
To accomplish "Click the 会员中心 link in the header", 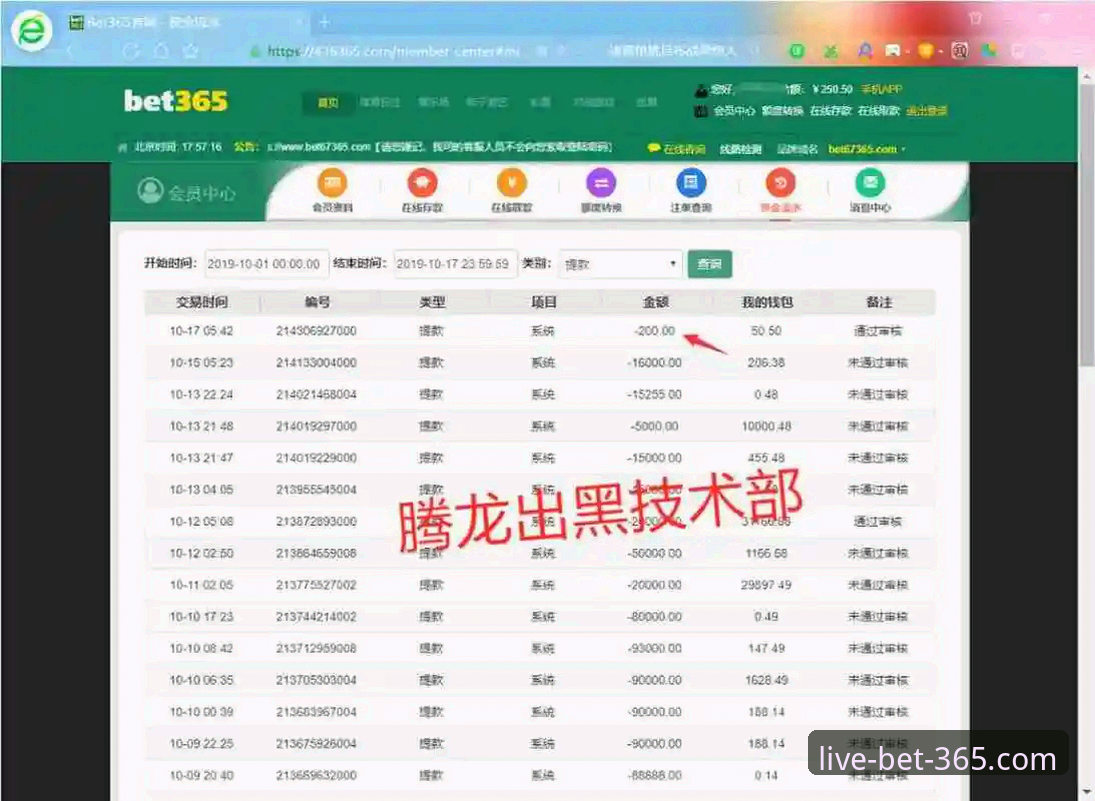I will 734,110.
